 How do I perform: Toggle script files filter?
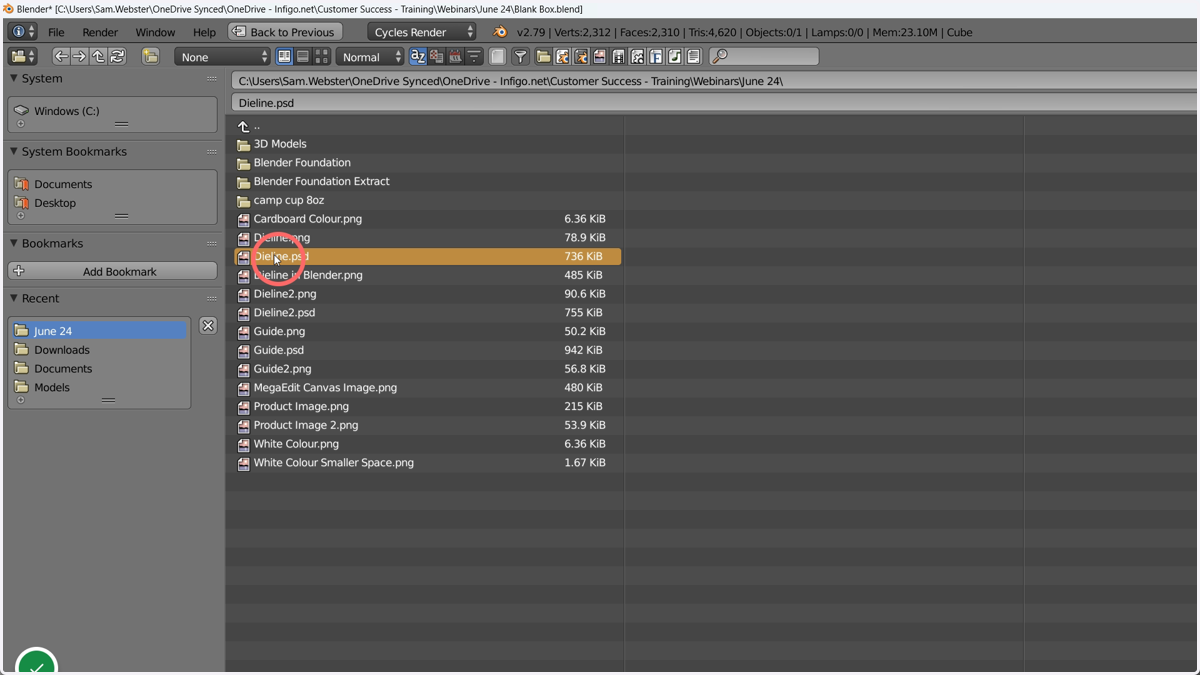click(x=637, y=57)
